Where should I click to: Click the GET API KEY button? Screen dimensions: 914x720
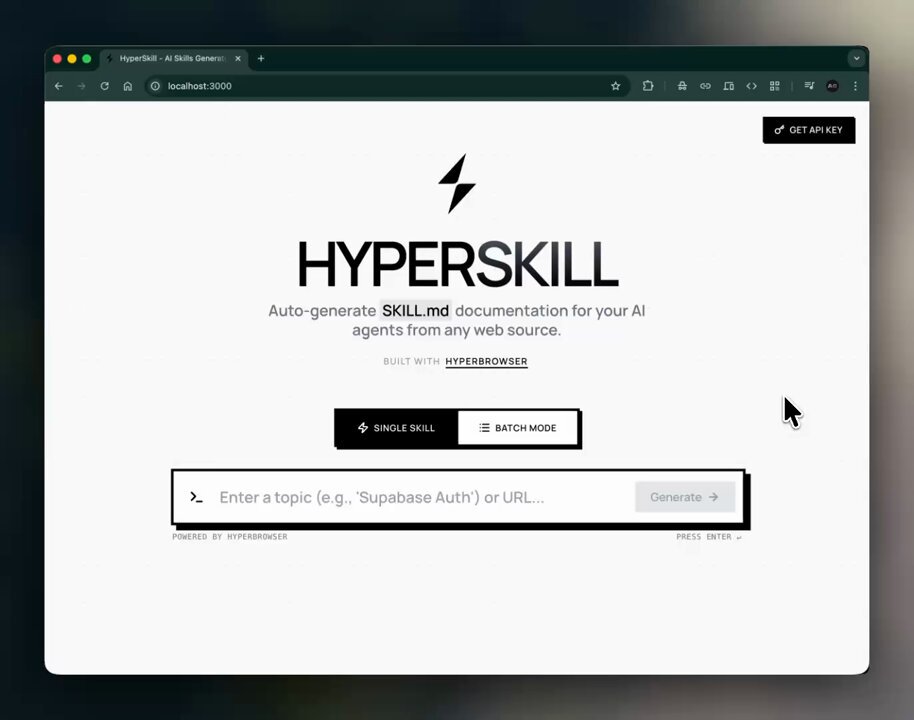pyautogui.click(x=808, y=130)
